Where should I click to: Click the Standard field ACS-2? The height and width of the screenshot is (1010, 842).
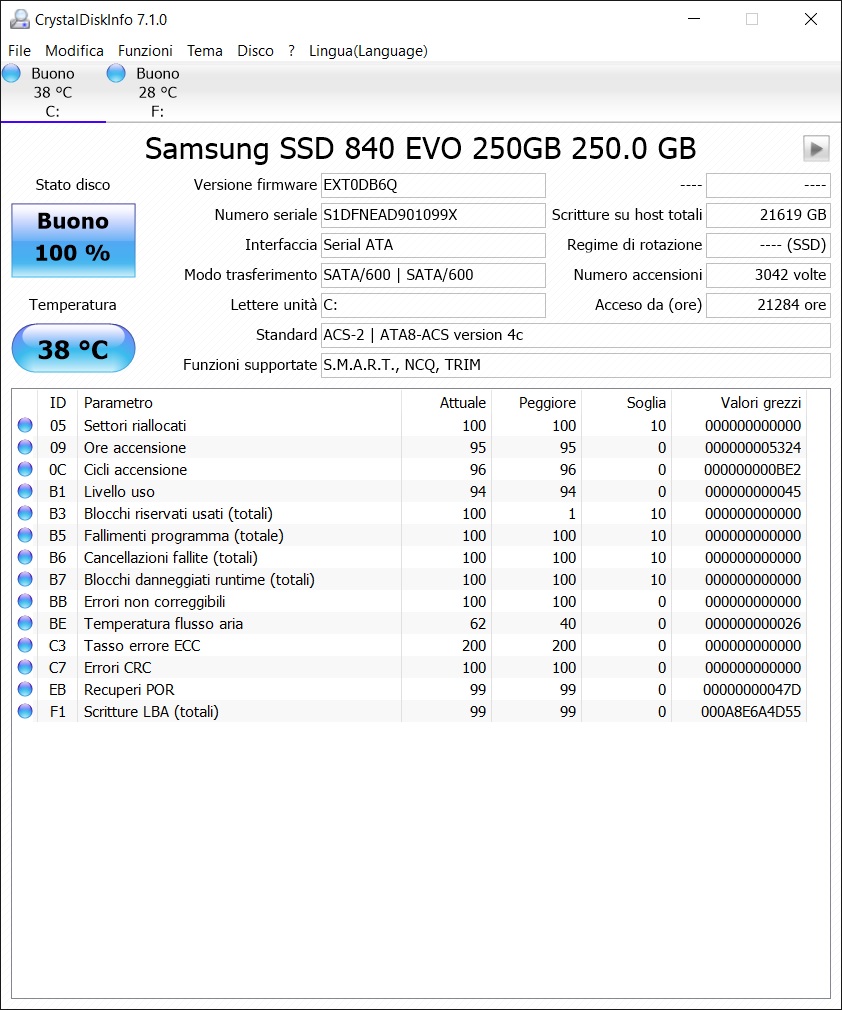click(575, 335)
